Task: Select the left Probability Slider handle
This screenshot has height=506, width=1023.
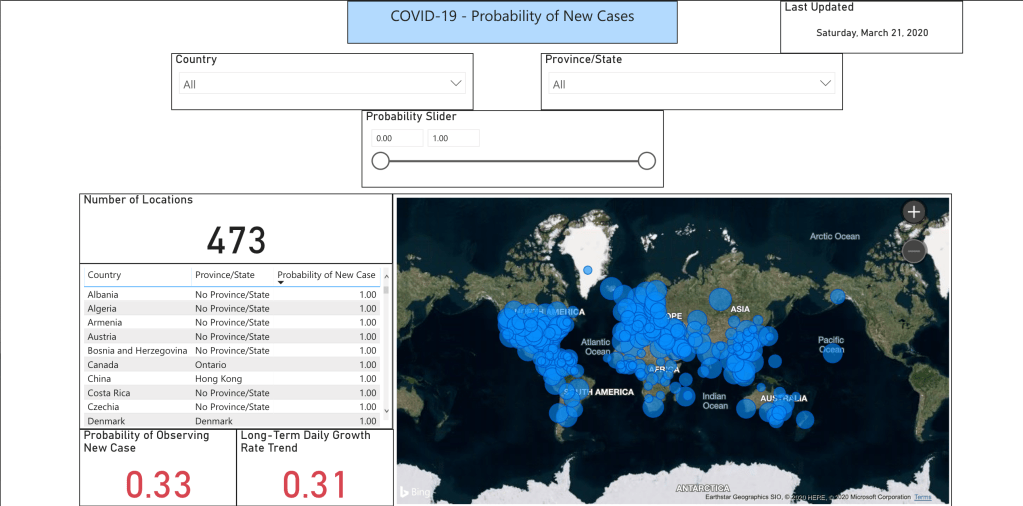Action: (x=380, y=161)
